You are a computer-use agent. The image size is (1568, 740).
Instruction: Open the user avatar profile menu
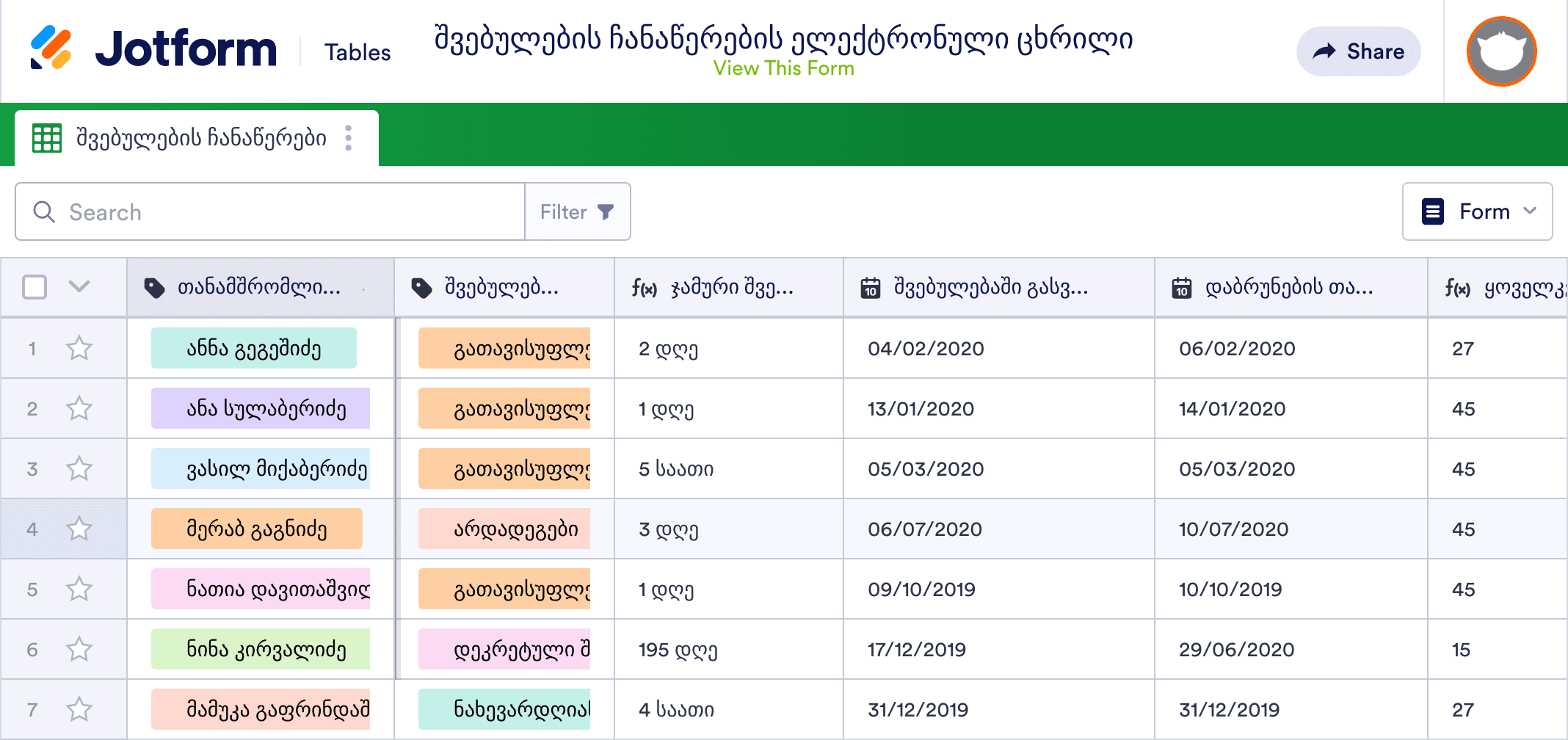click(1501, 51)
